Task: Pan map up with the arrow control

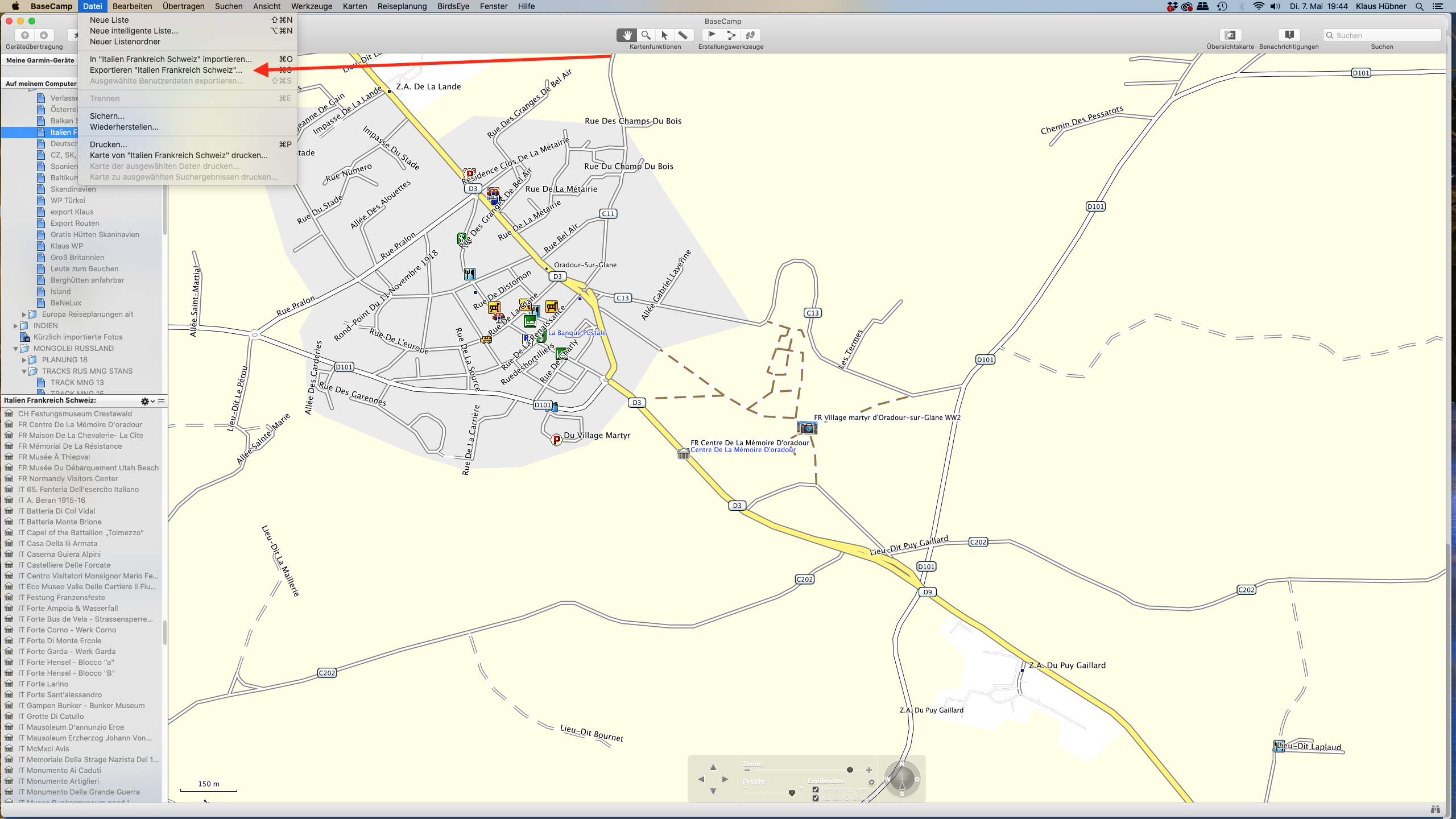Action: pyautogui.click(x=713, y=767)
